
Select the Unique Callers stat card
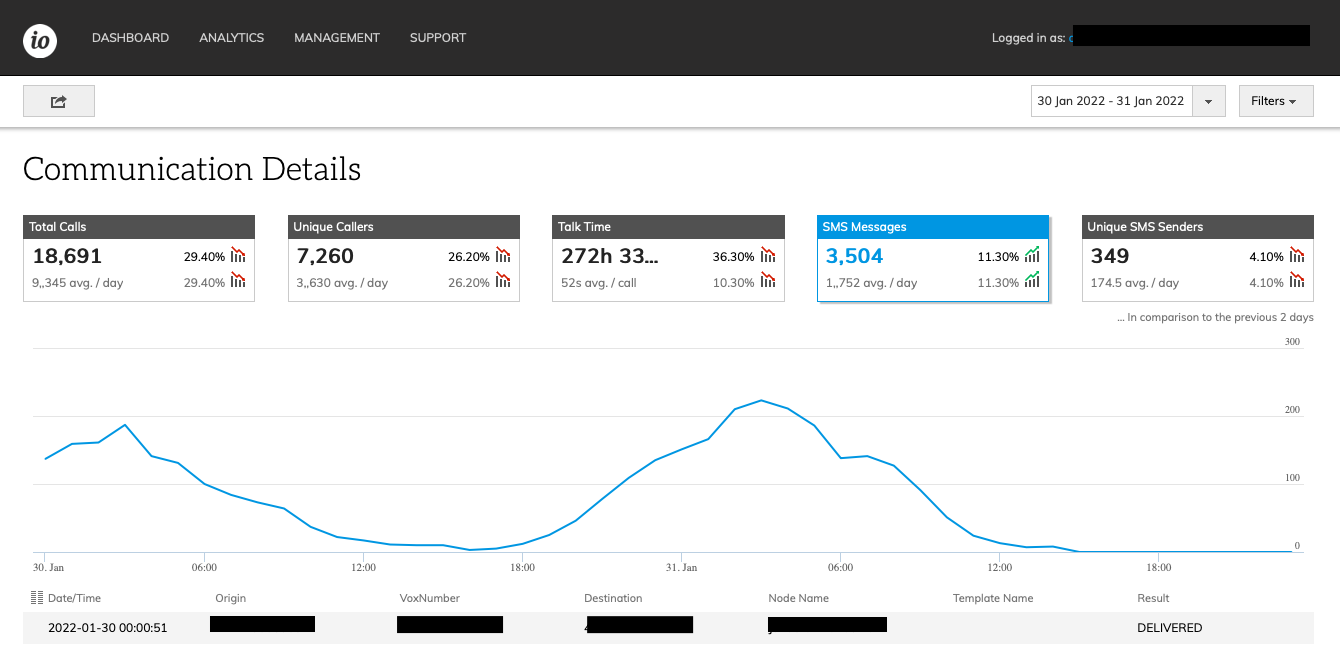coord(403,258)
